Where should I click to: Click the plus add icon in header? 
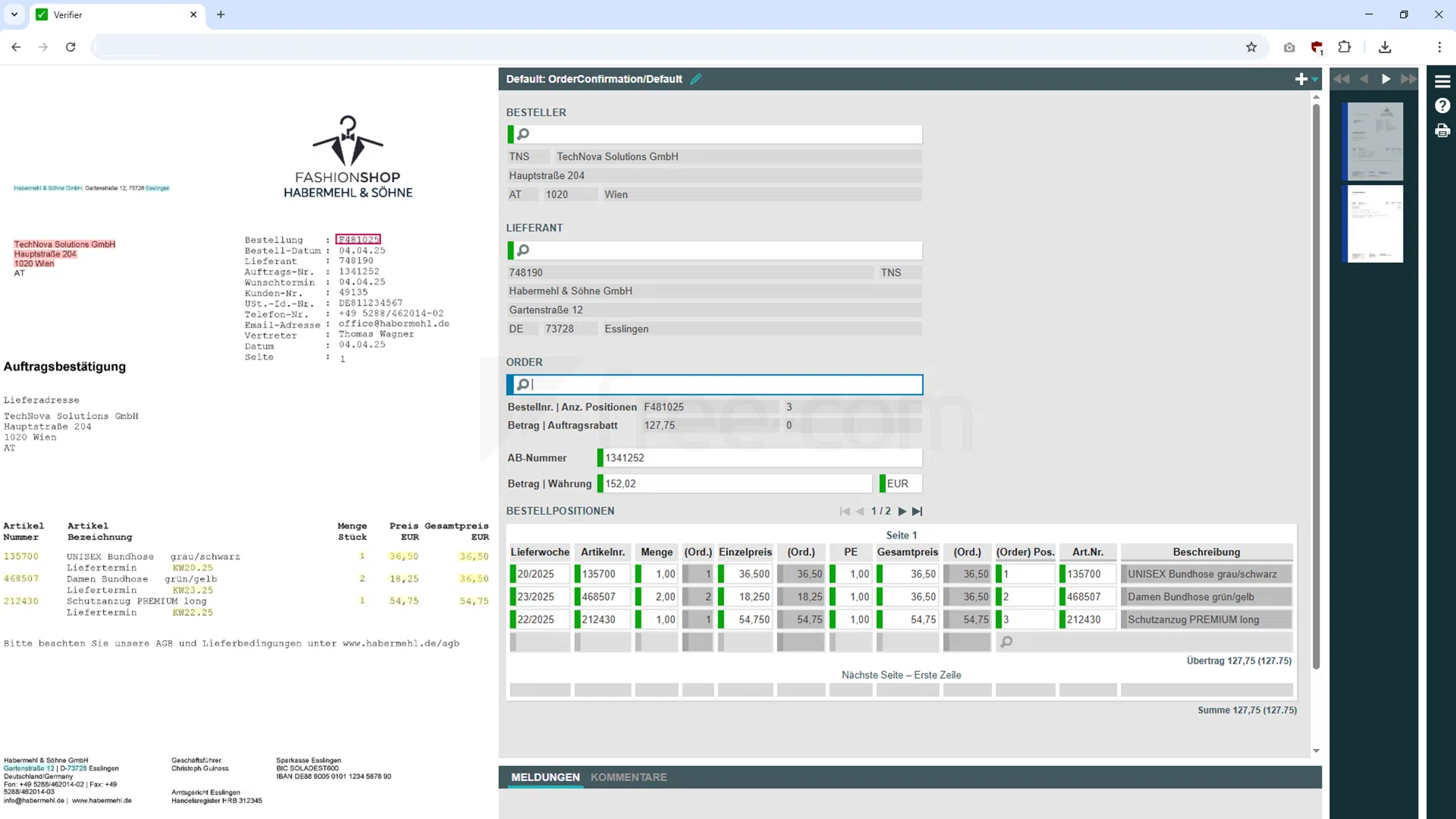pos(1301,79)
